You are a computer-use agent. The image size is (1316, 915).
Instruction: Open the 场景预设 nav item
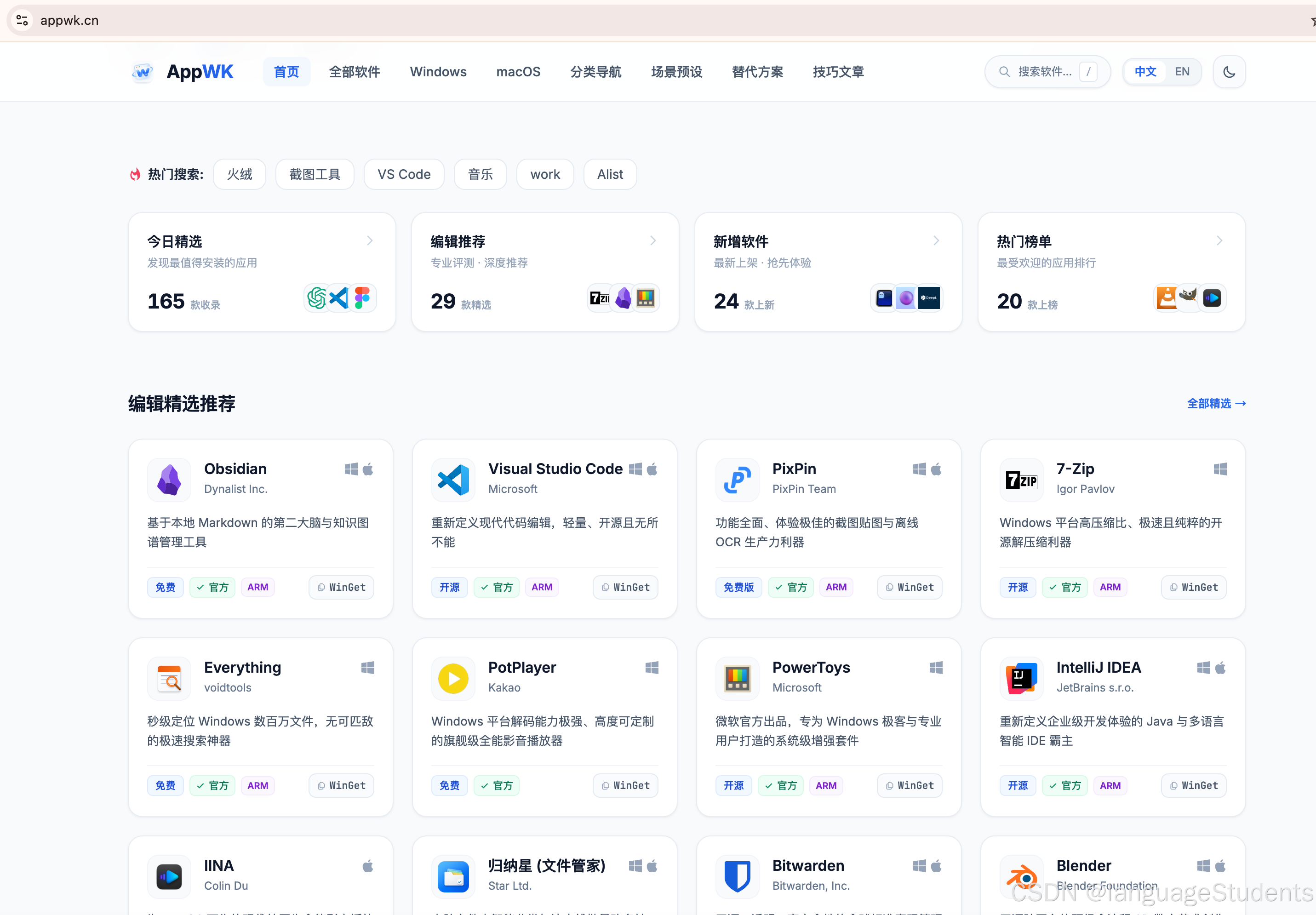pyautogui.click(x=676, y=72)
